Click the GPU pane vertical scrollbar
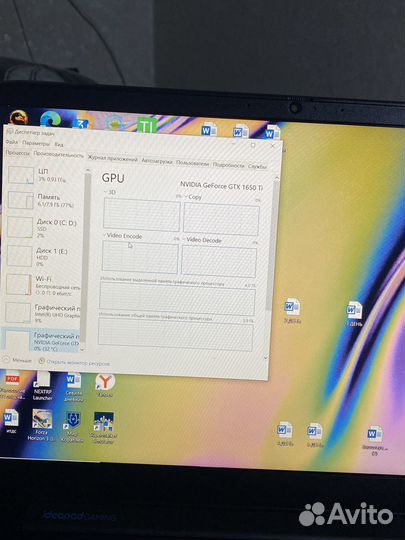The height and width of the screenshot is (540, 405). 272,245
